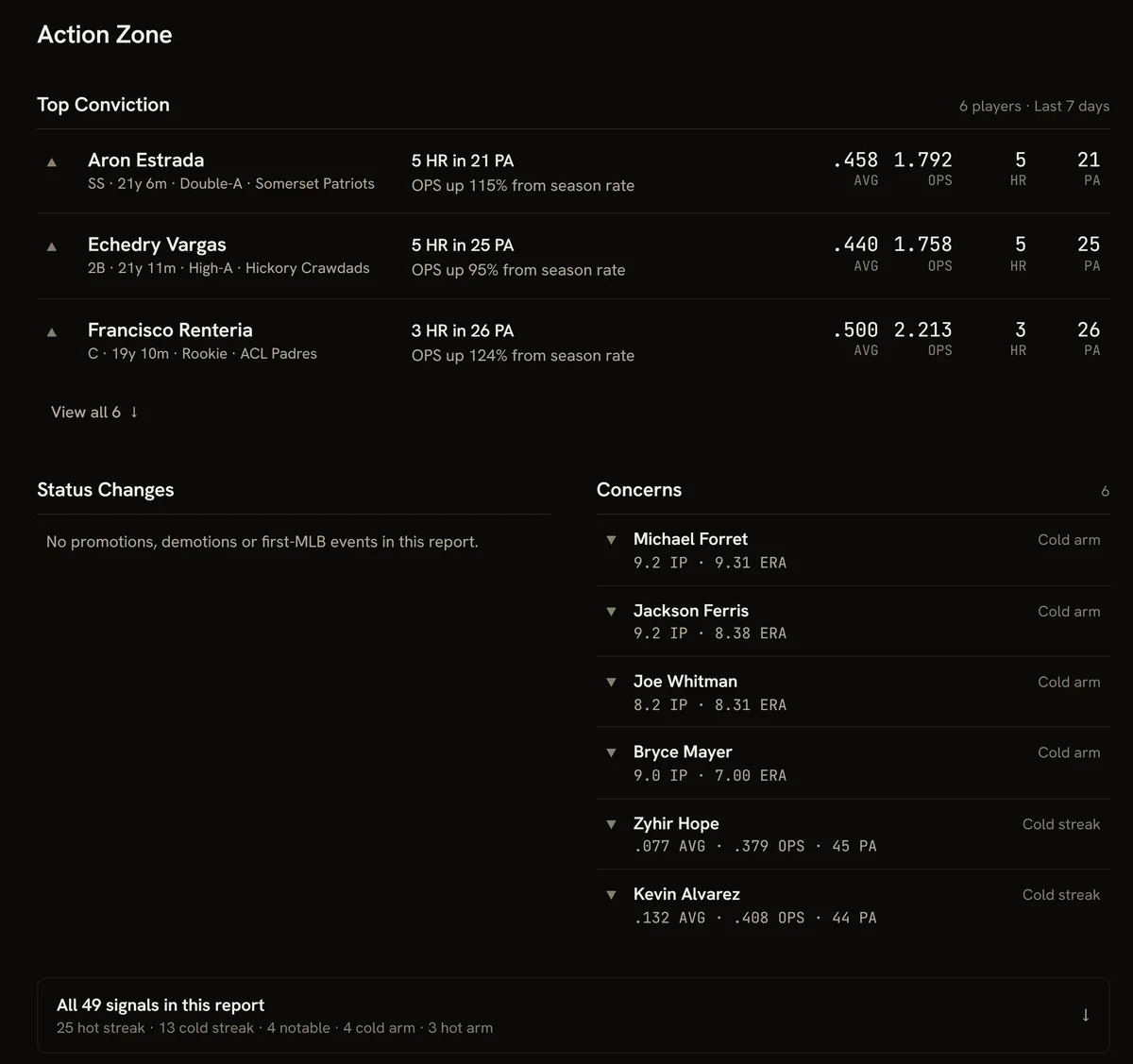The height and width of the screenshot is (1064, 1133).
Task: Click the down triangle beside Michael Forret
Action: (611, 540)
